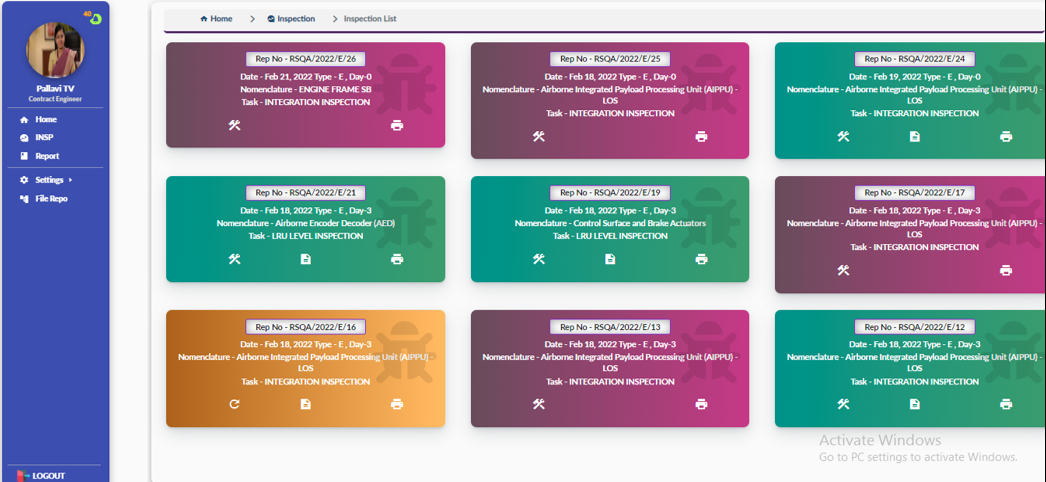The image size is (1046, 482).
Task: Open document icon on RSQA/2022/E/16 card
Action: click(305, 404)
